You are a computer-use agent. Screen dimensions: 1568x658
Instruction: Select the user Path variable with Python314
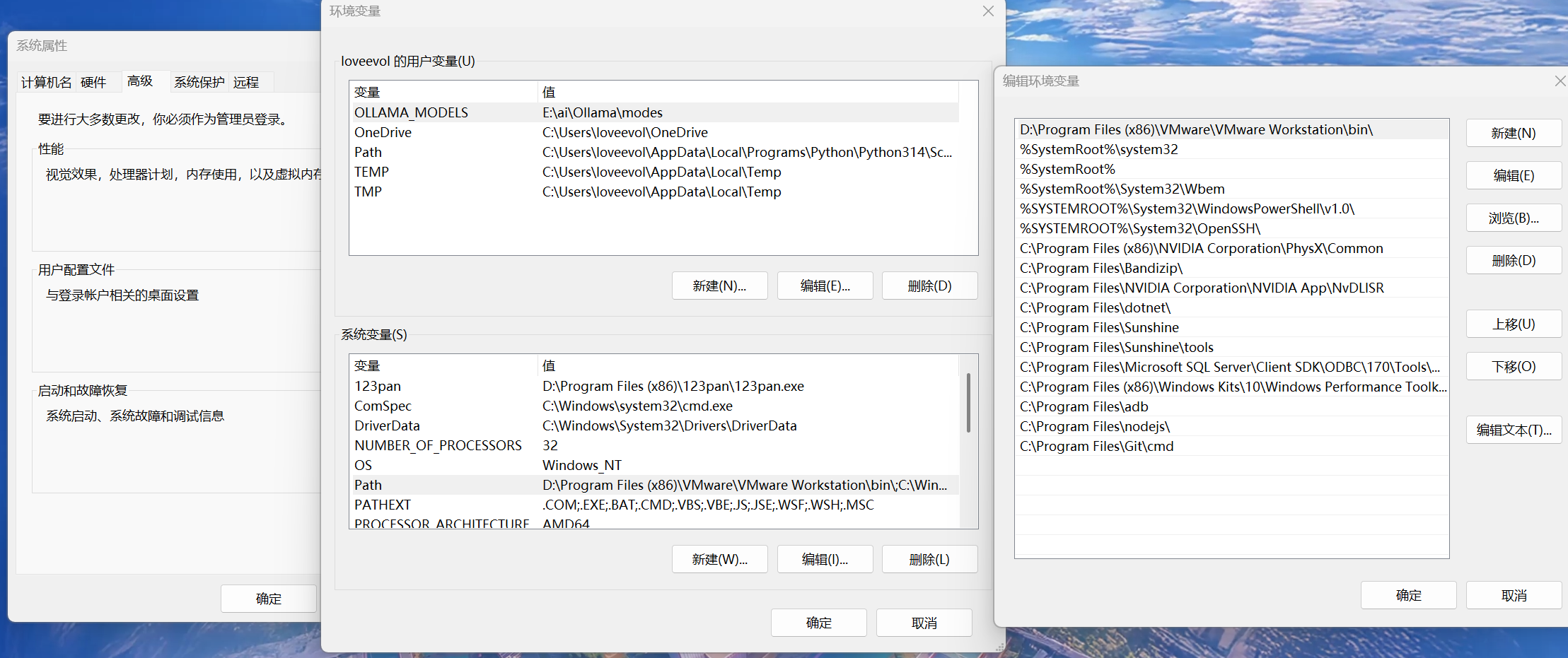click(x=654, y=152)
